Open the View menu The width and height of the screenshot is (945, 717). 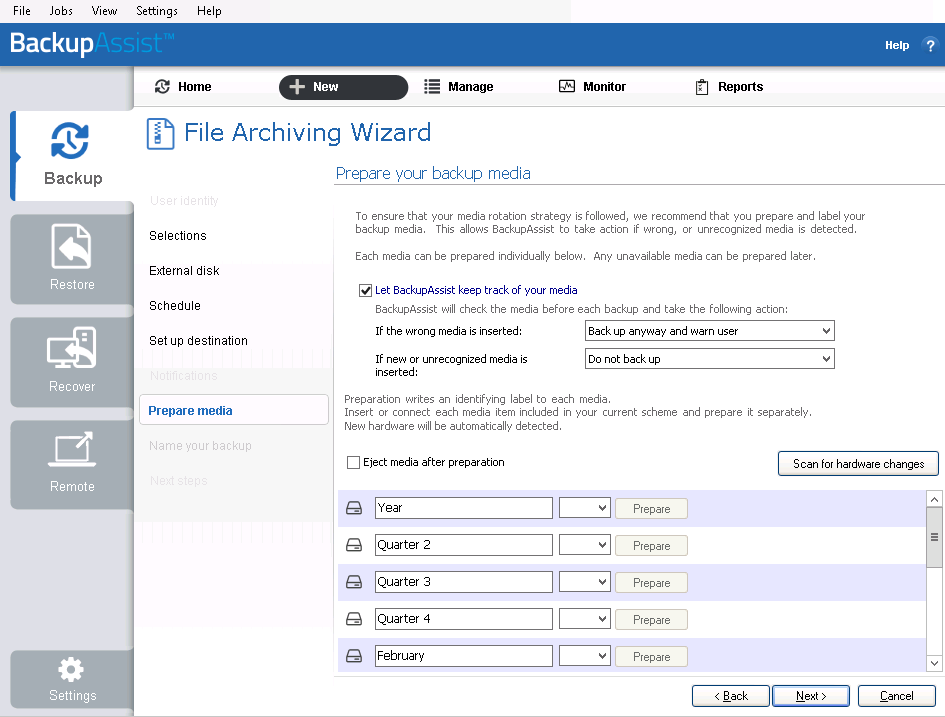pos(104,11)
